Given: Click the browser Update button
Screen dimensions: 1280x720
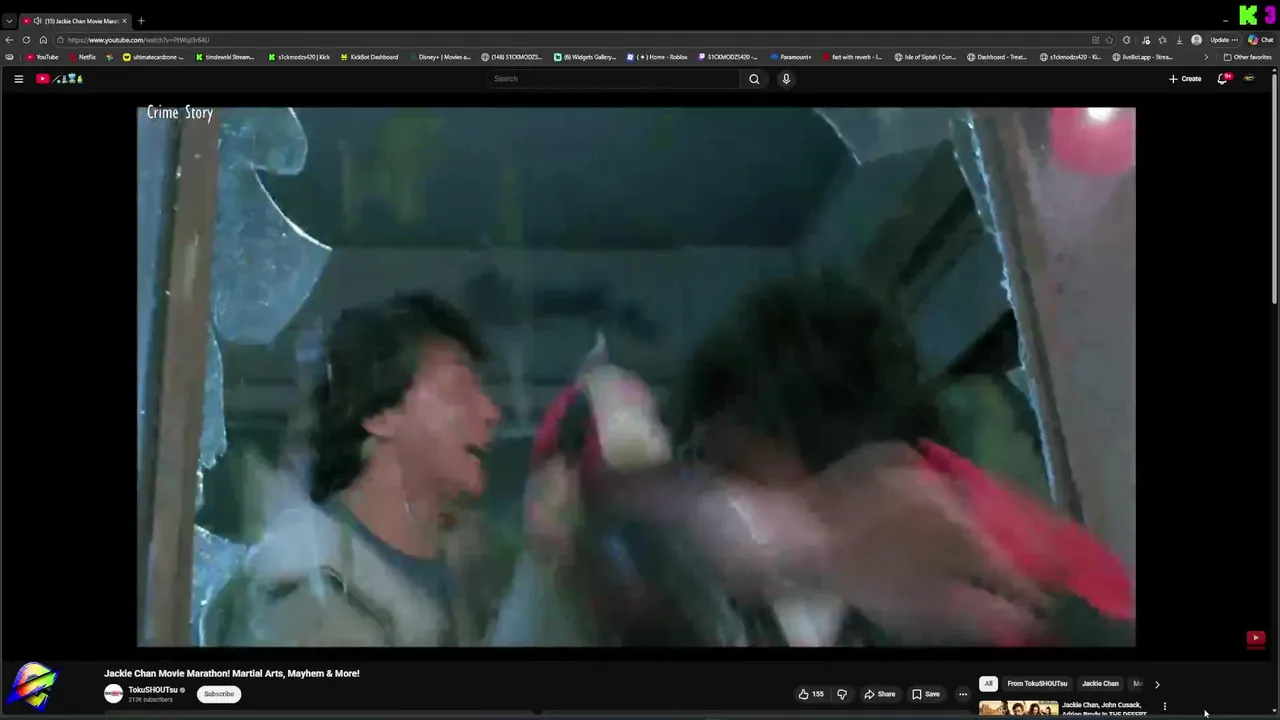Looking at the screenshot, I should [1224, 40].
